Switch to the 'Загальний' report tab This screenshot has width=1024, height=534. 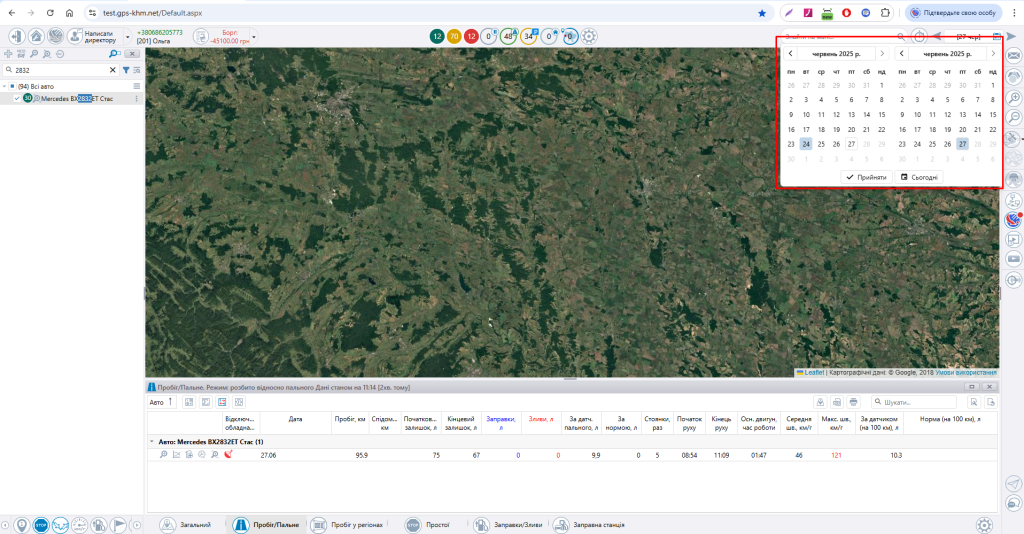tap(186, 524)
